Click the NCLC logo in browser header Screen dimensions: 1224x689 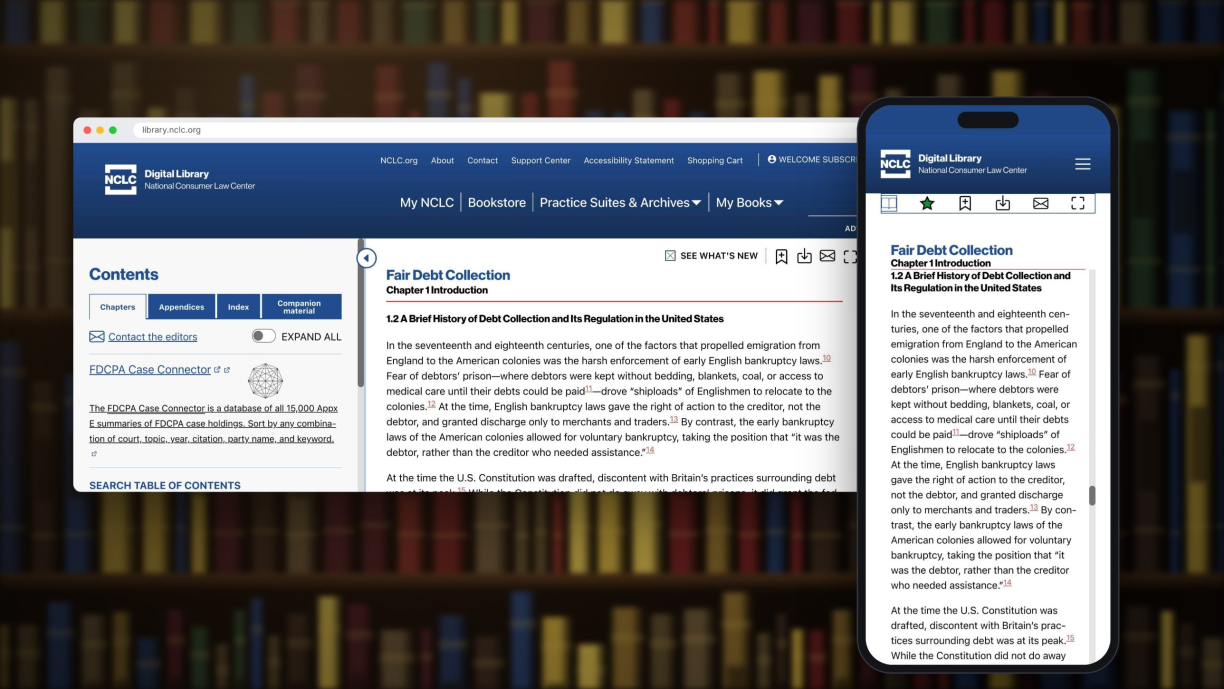click(x=121, y=179)
